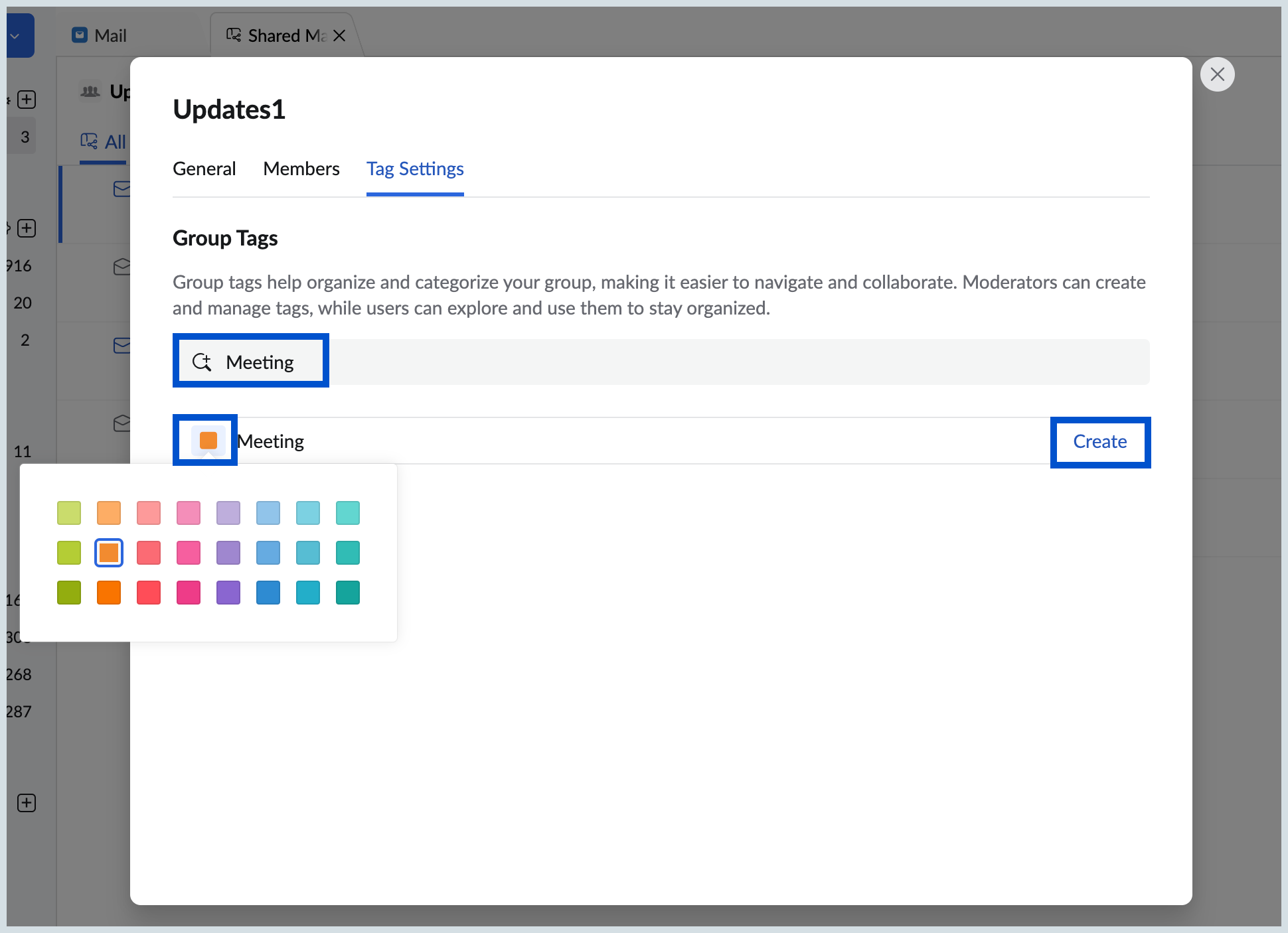This screenshot has height=933, width=1288.
Task: Click the Create button for the Meeting tag
Action: [x=1100, y=442]
